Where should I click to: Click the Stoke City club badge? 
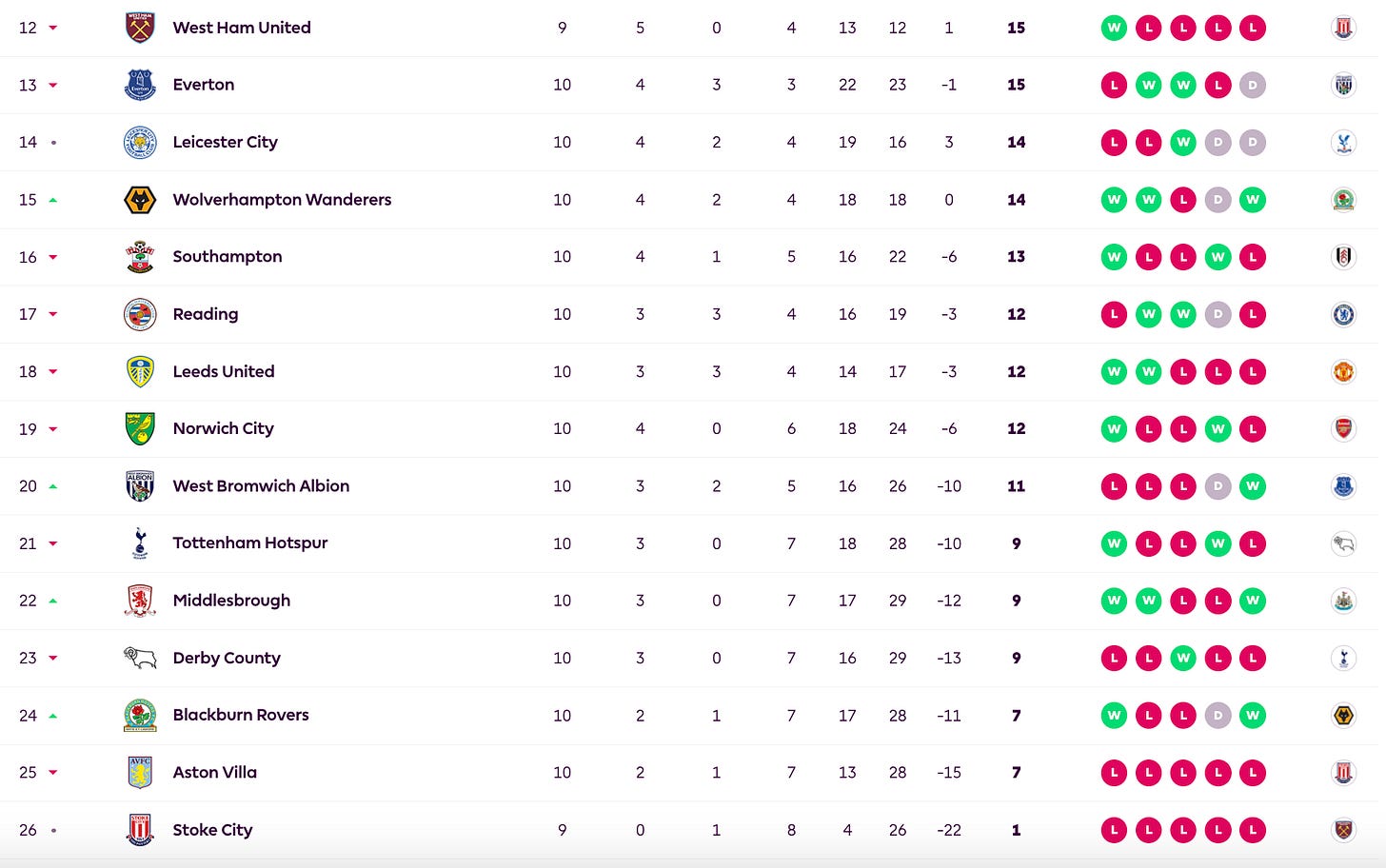click(x=140, y=830)
